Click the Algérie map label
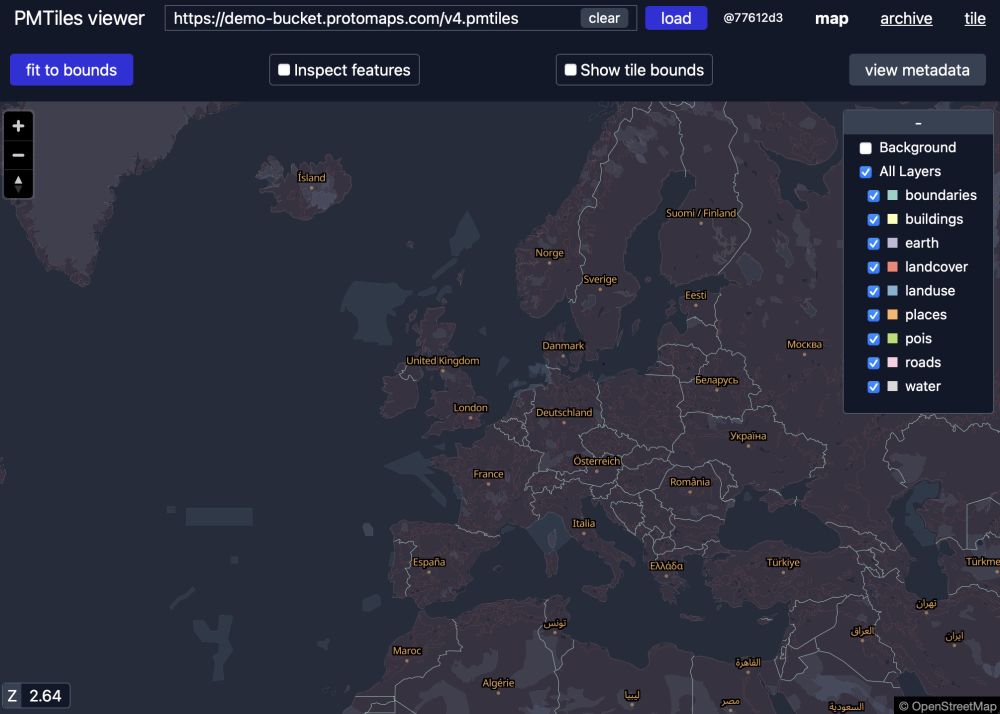 coord(498,683)
